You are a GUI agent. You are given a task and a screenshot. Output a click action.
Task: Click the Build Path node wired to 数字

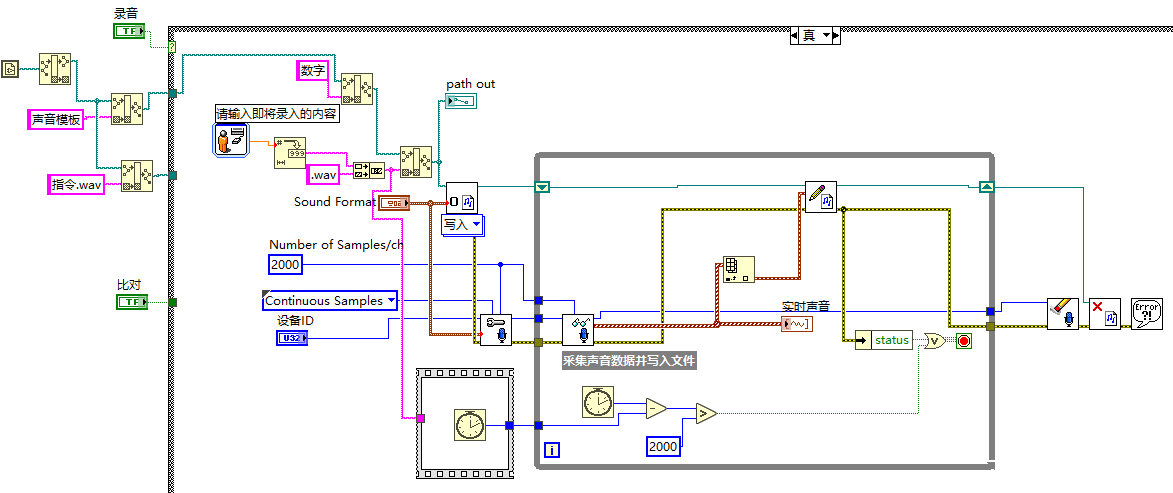[357, 89]
